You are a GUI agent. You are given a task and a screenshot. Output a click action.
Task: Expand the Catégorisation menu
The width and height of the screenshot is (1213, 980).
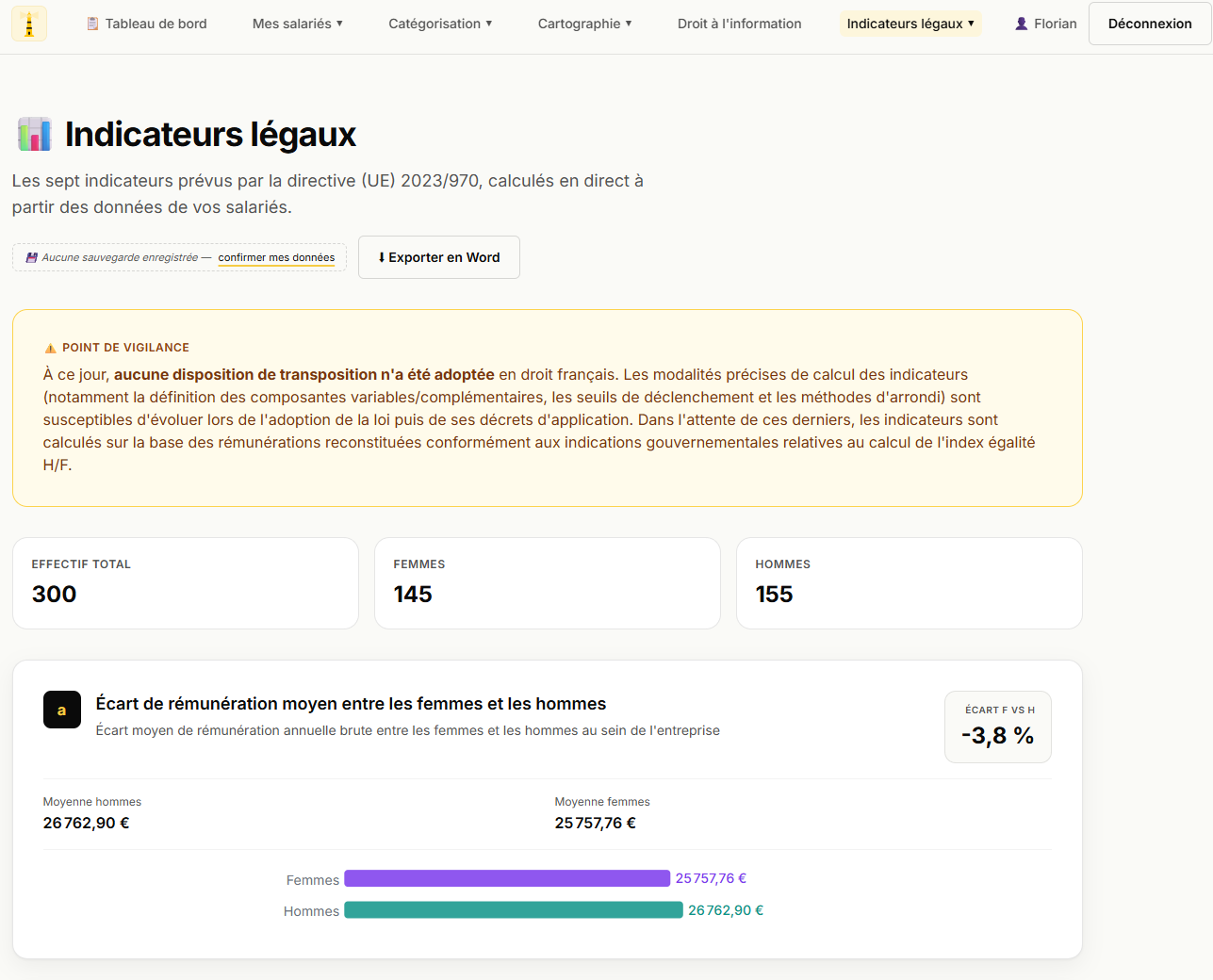coord(440,24)
